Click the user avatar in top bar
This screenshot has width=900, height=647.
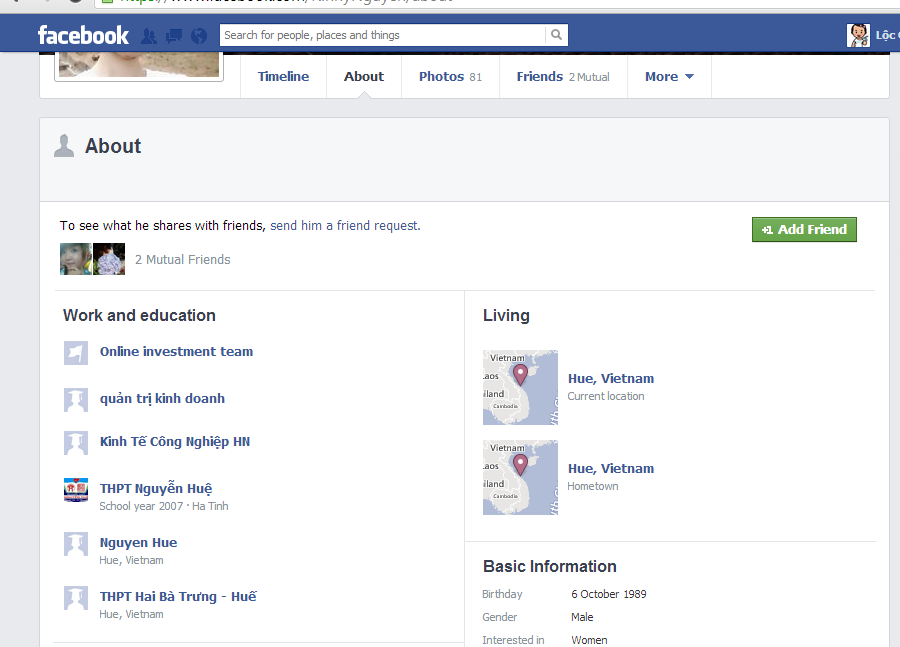click(858, 35)
